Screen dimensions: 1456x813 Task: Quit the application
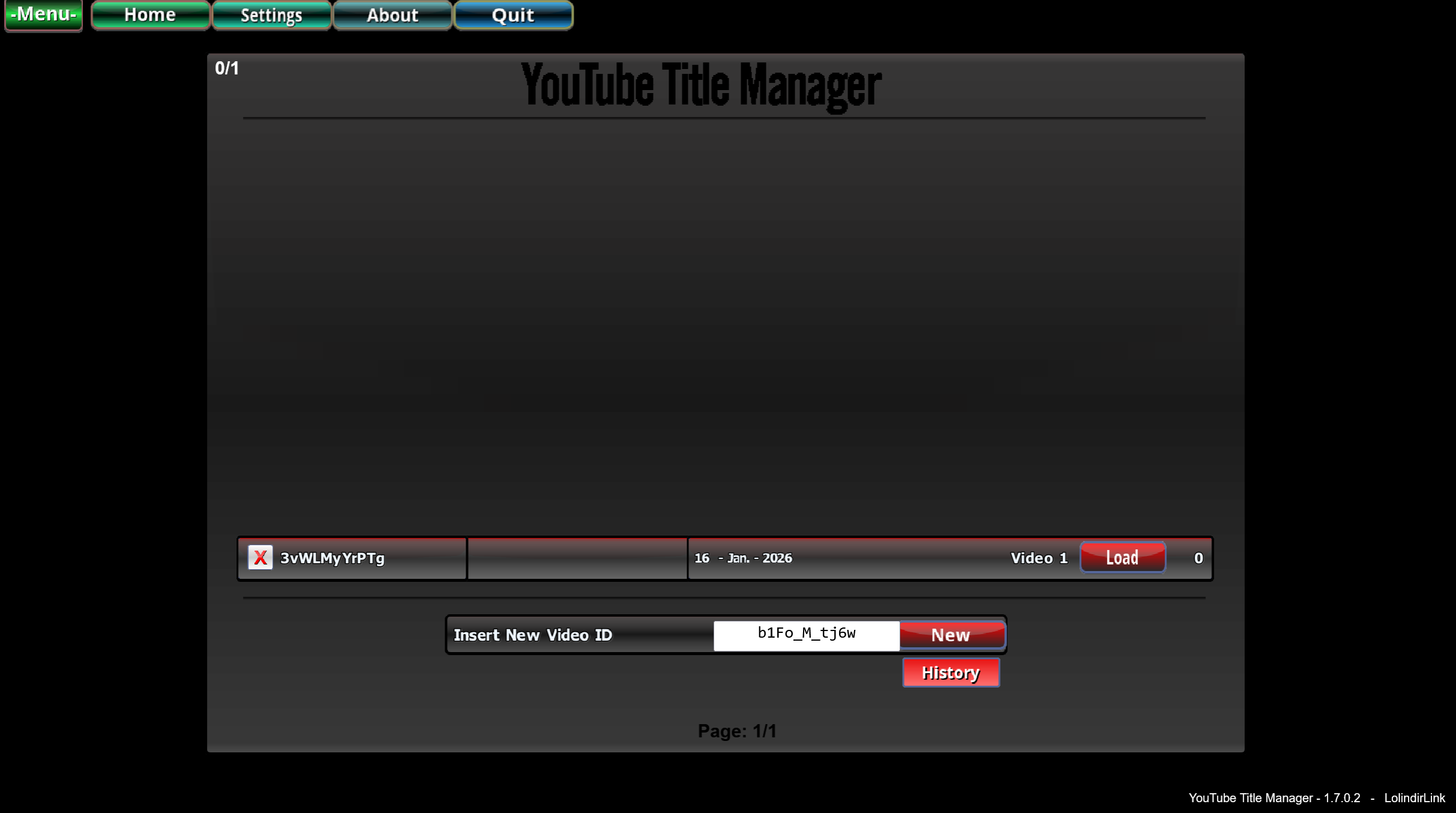point(513,15)
